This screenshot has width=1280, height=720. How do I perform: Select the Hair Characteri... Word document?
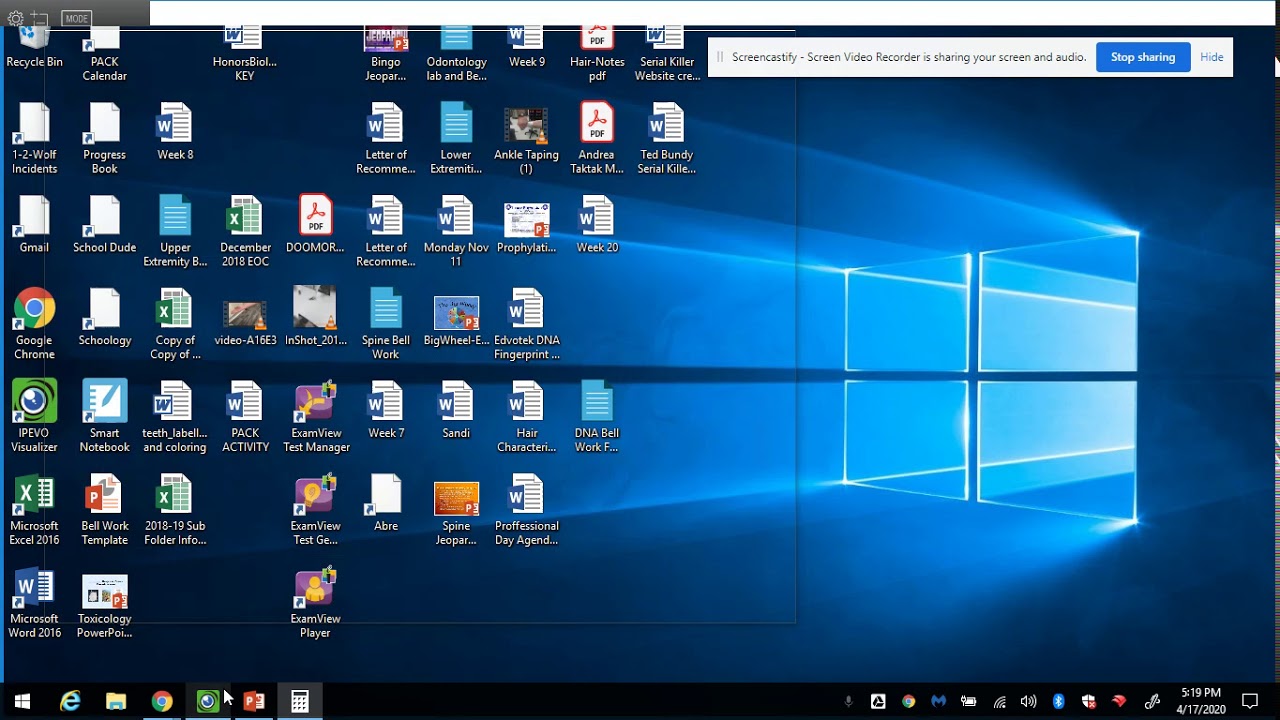coord(526,417)
